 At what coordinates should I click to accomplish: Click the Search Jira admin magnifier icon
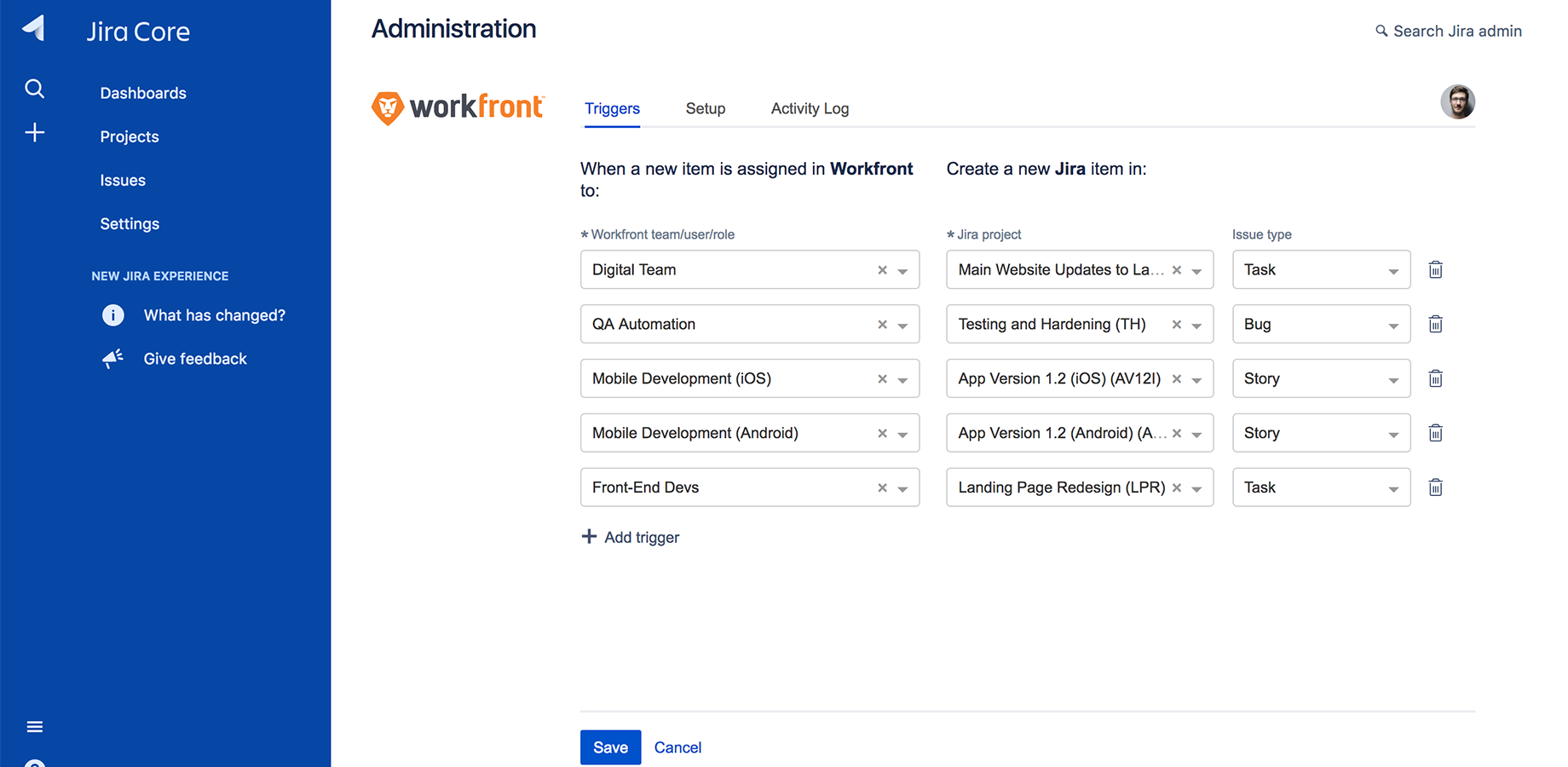click(x=1381, y=32)
